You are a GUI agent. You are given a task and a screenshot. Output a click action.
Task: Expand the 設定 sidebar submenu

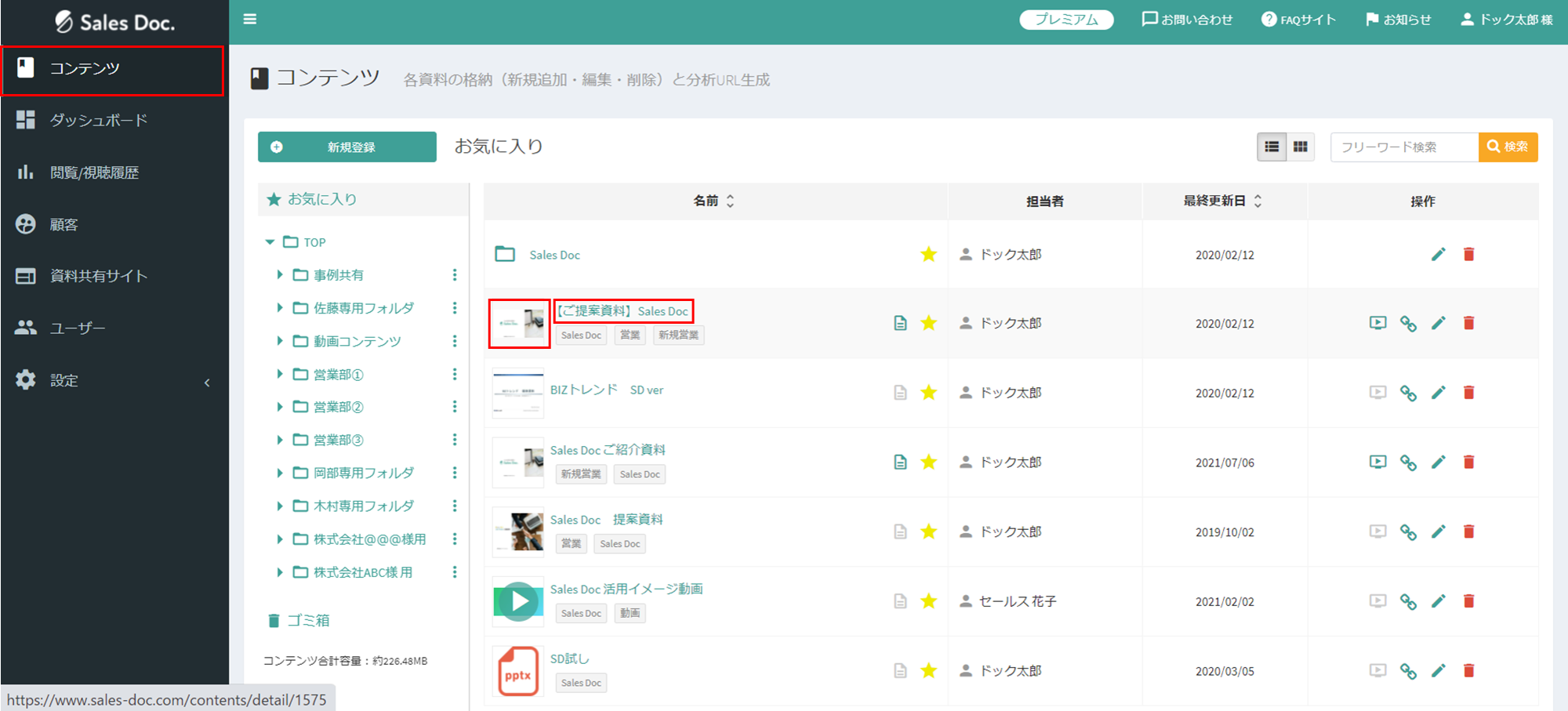click(x=207, y=383)
